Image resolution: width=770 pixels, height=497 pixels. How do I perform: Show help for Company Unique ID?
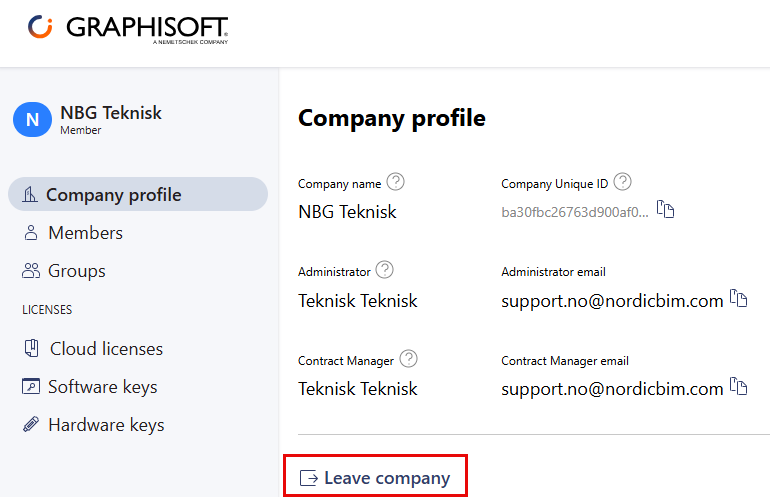pos(622,182)
